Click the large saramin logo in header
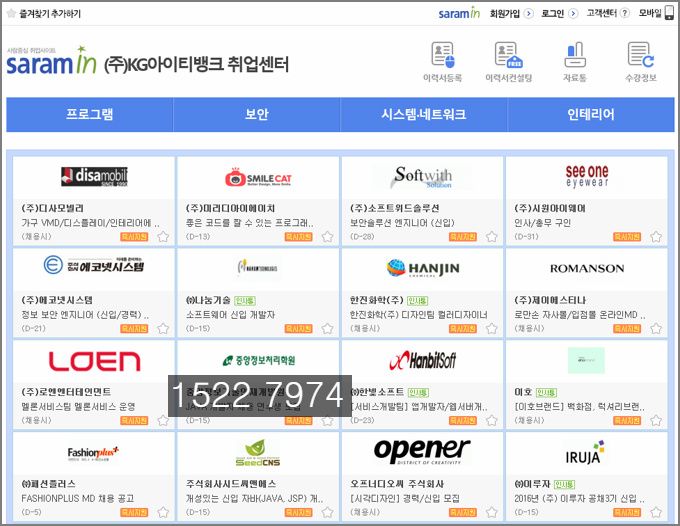The height and width of the screenshot is (526, 680). [51, 61]
